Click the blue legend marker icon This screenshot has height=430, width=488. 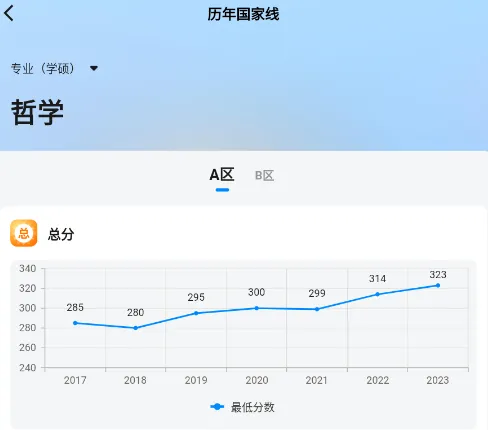point(217,407)
